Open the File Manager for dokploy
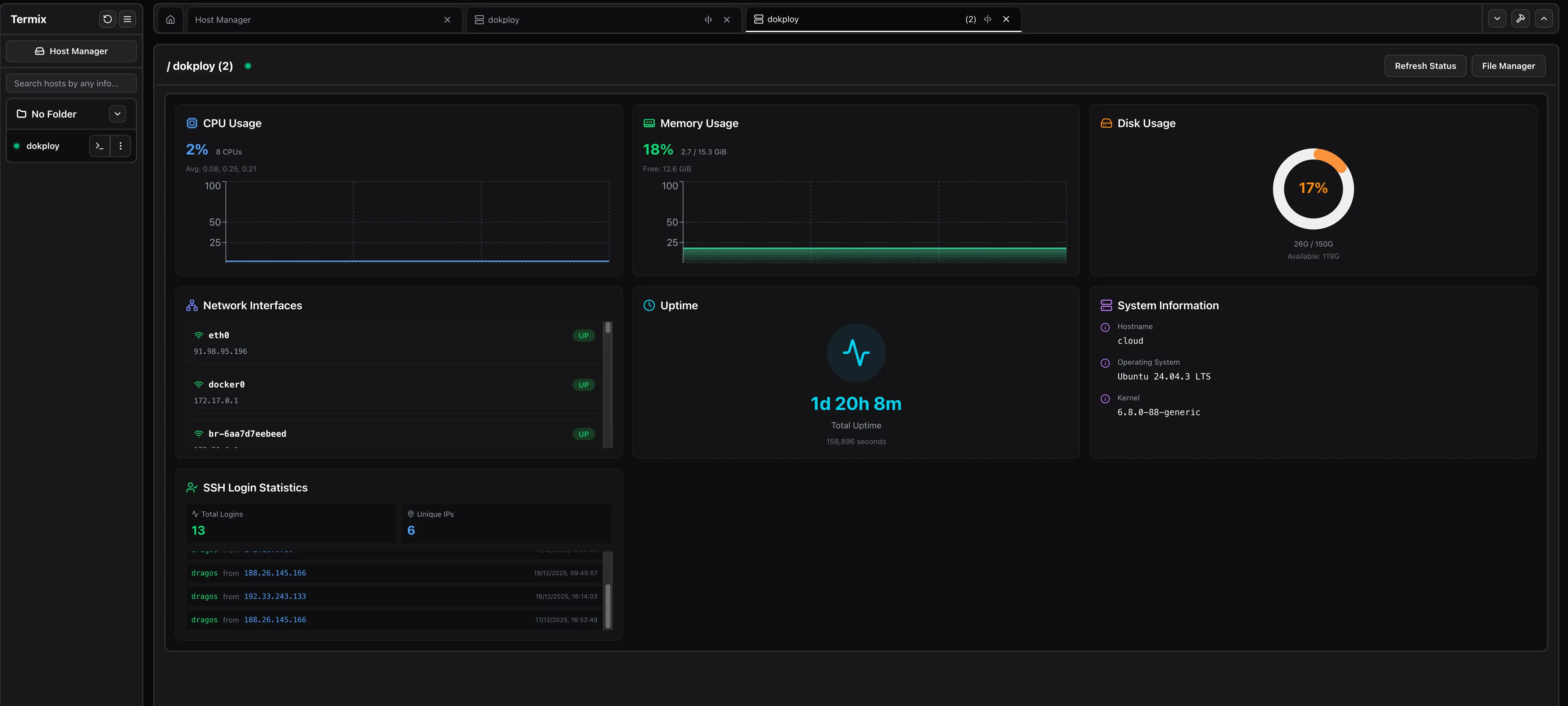Screen dimensions: 1568x706 [1508, 66]
